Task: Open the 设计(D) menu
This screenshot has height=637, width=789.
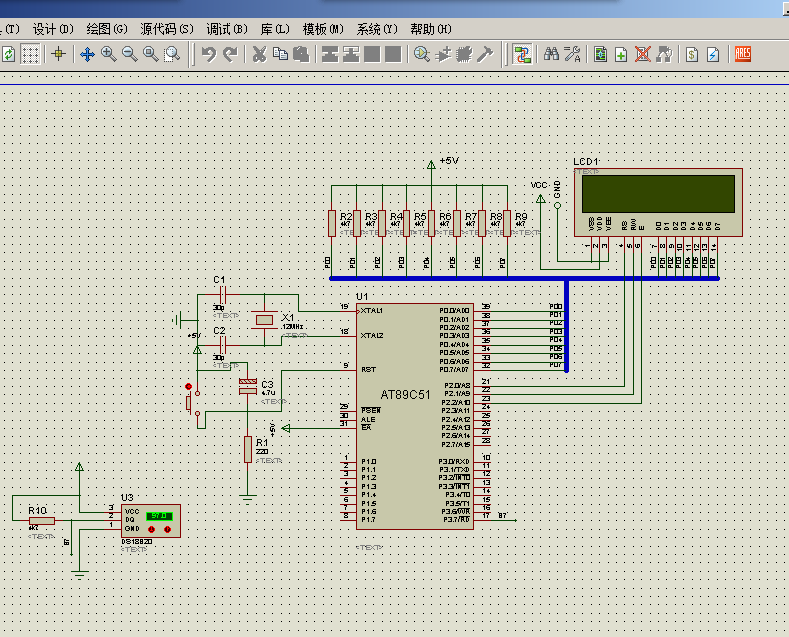Action: (53, 29)
